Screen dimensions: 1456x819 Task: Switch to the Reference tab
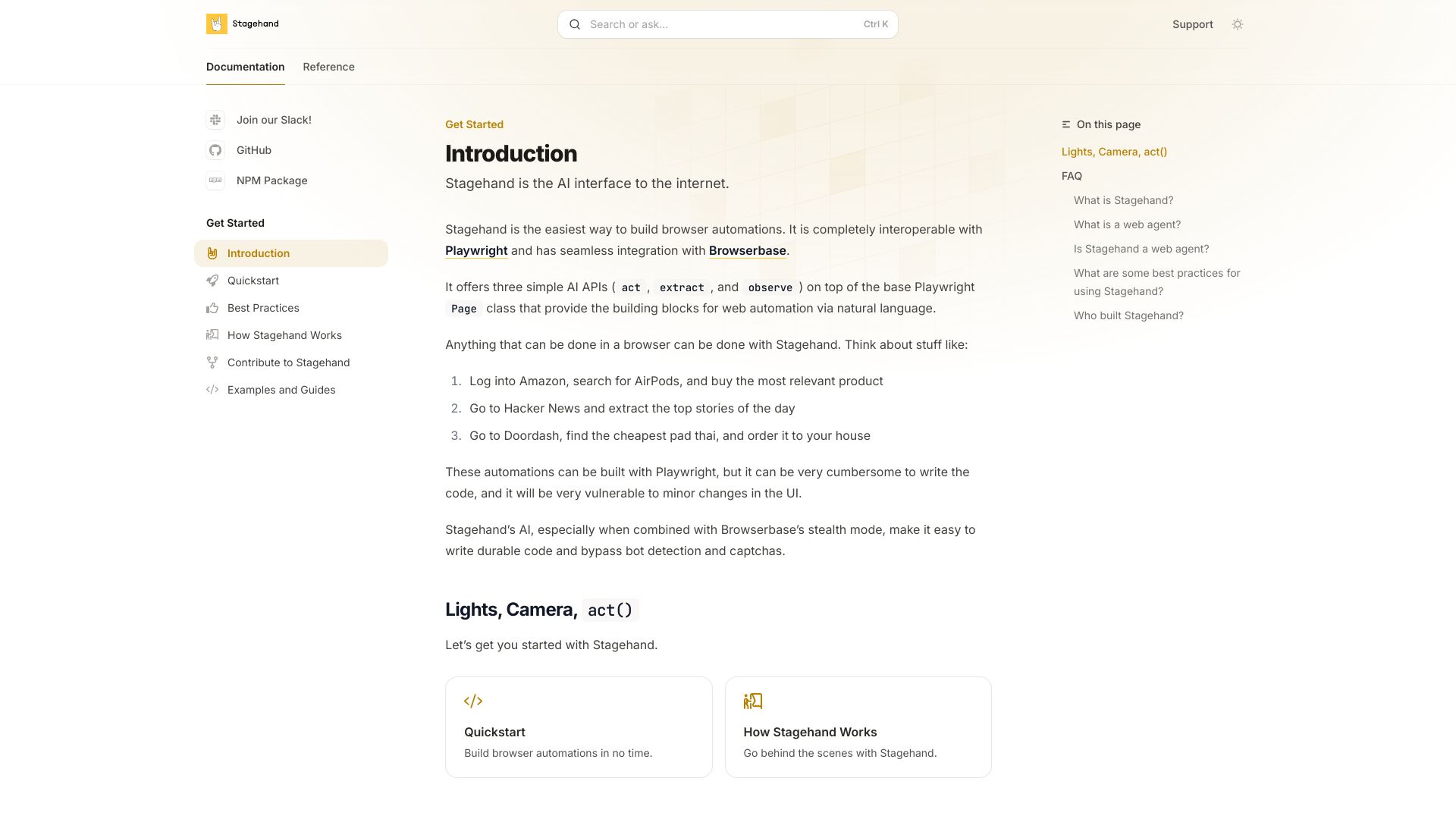(x=328, y=67)
